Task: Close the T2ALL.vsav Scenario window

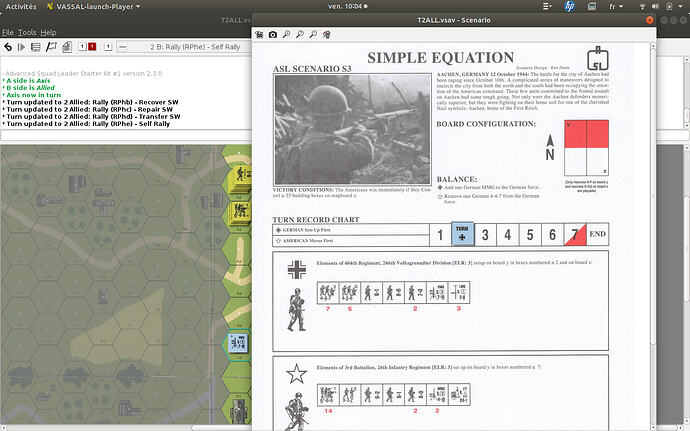Action: coord(650,20)
